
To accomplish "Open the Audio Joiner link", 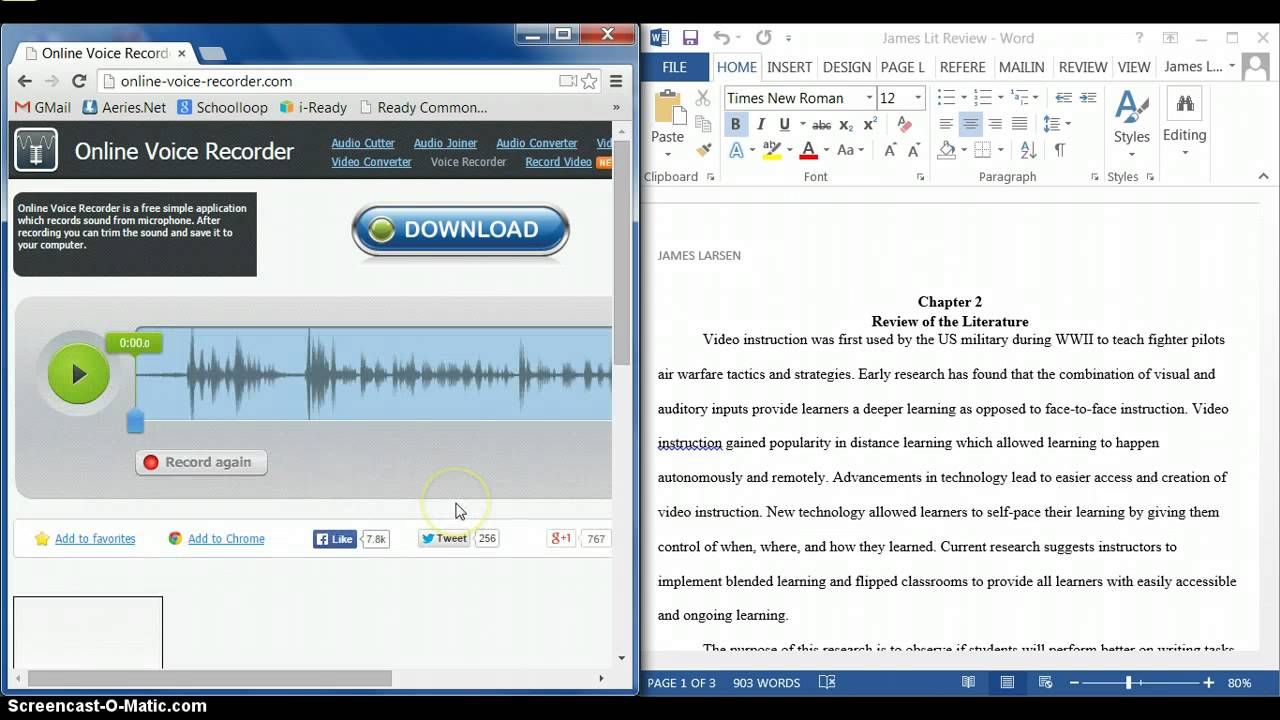I will [x=445, y=143].
